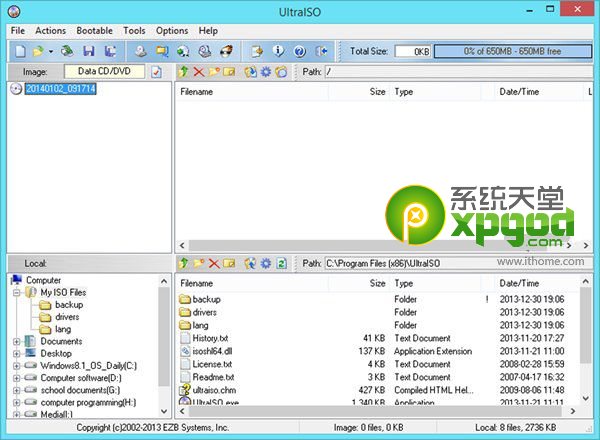The height and width of the screenshot is (440, 600).
Task: Click Up-folder icon in Local toolbar
Action: [x=183, y=263]
